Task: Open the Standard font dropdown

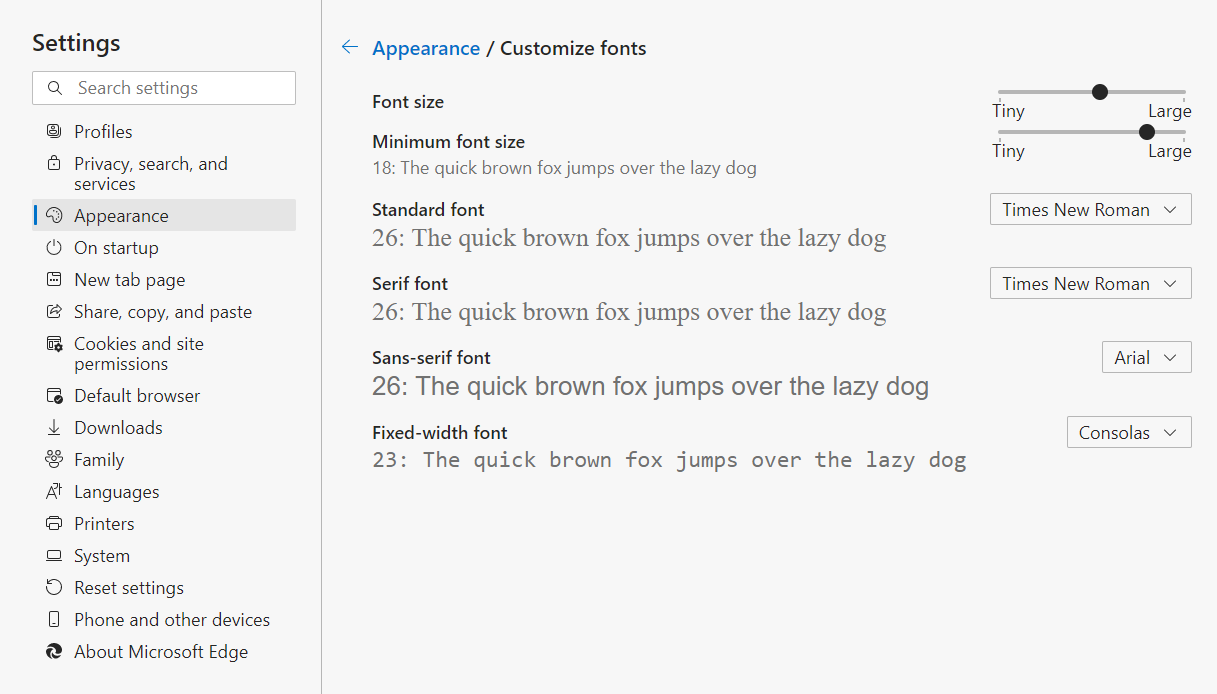Action: 1090,210
